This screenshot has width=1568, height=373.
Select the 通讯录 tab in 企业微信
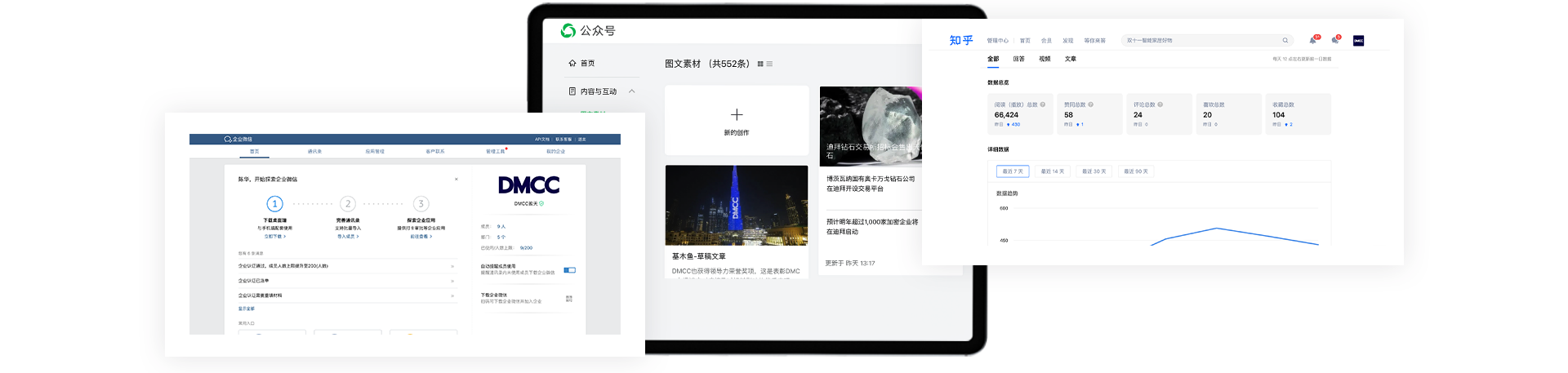[x=314, y=151]
